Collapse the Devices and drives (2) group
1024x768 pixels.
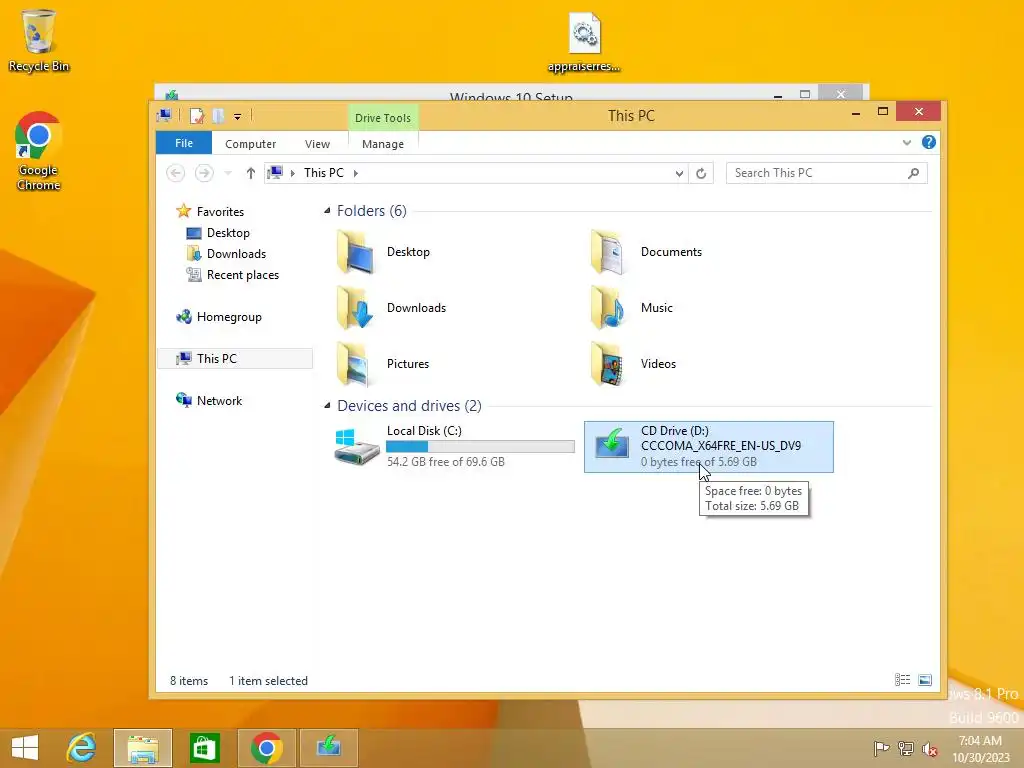pos(327,406)
